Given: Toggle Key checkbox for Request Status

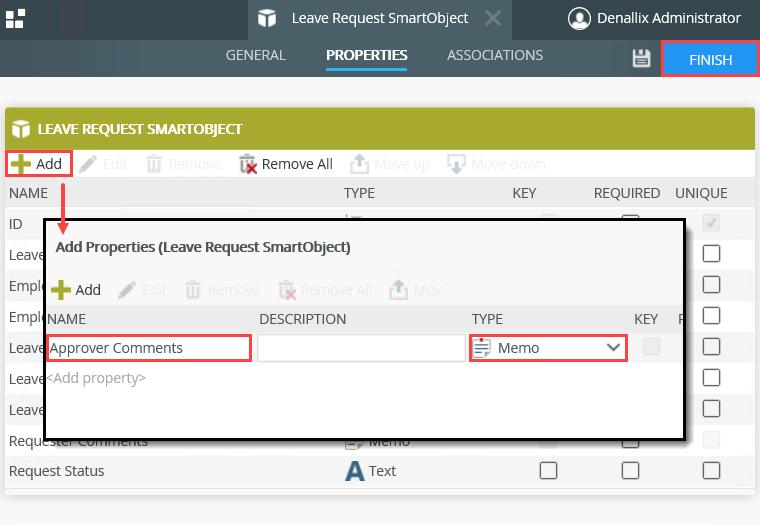Looking at the screenshot, I should pos(548,470).
